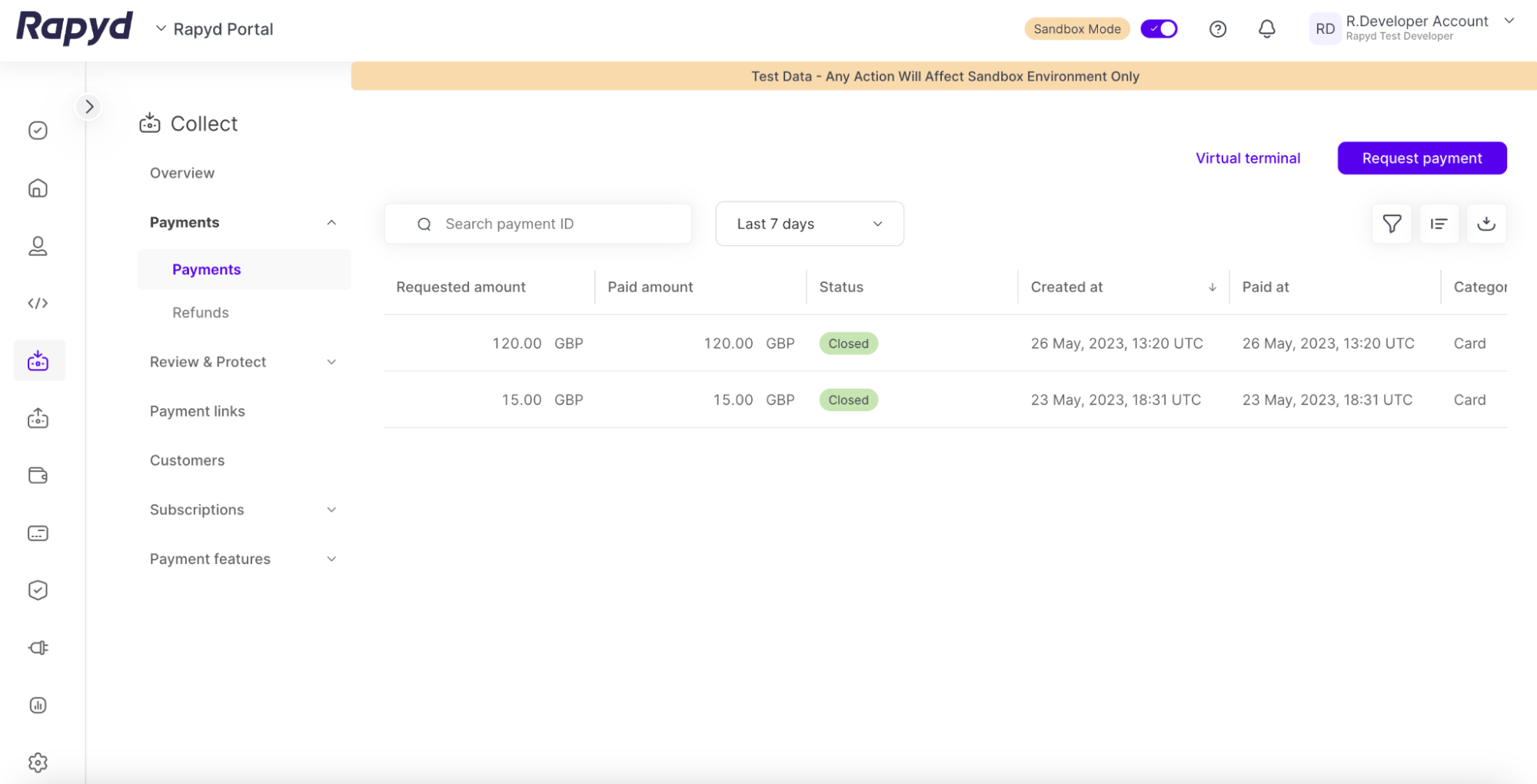Open the Virtual terminal link
Image resolution: width=1537 pixels, height=784 pixels.
point(1247,158)
